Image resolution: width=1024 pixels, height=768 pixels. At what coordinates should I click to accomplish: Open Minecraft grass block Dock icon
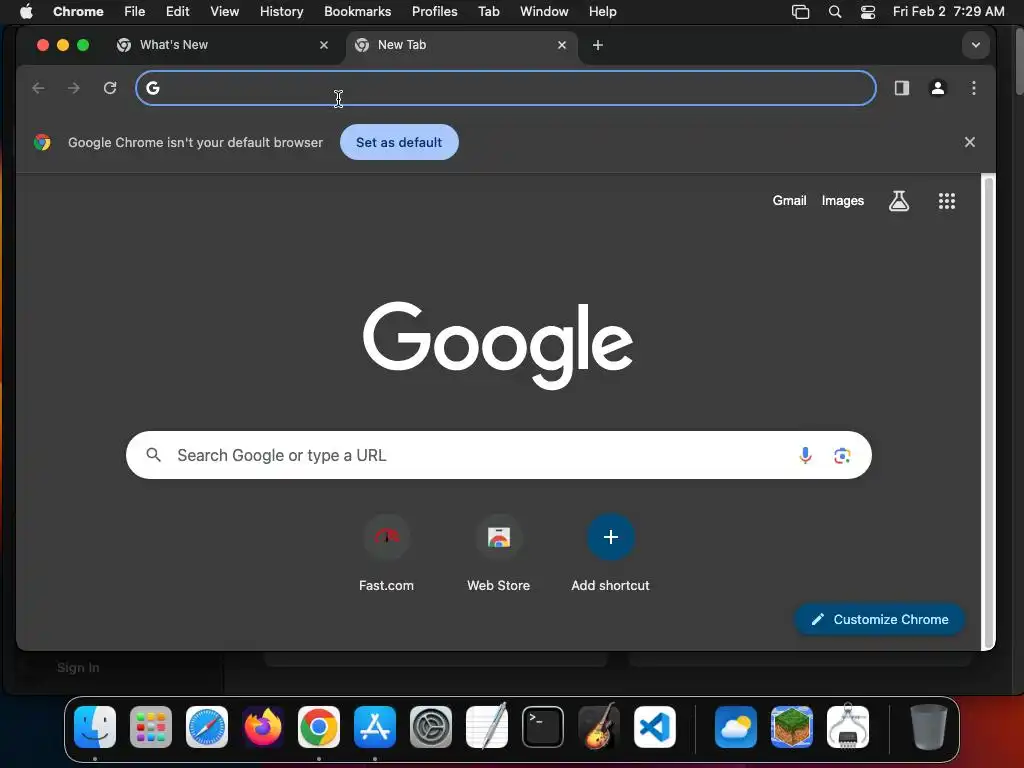[x=792, y=727]
